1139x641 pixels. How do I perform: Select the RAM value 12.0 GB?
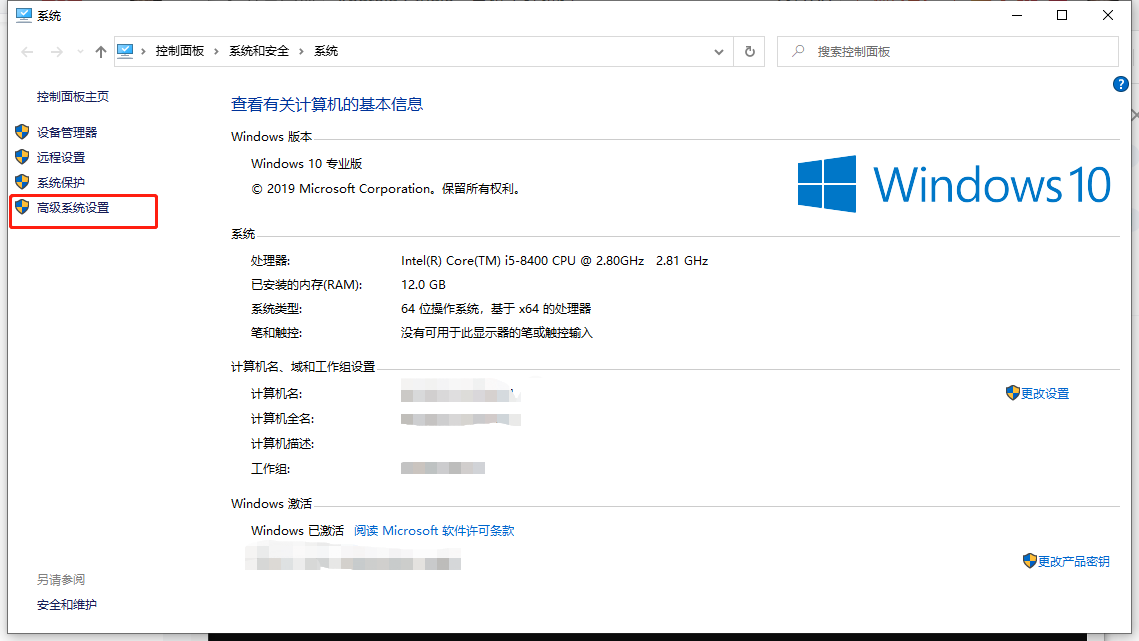click(423, 284)
